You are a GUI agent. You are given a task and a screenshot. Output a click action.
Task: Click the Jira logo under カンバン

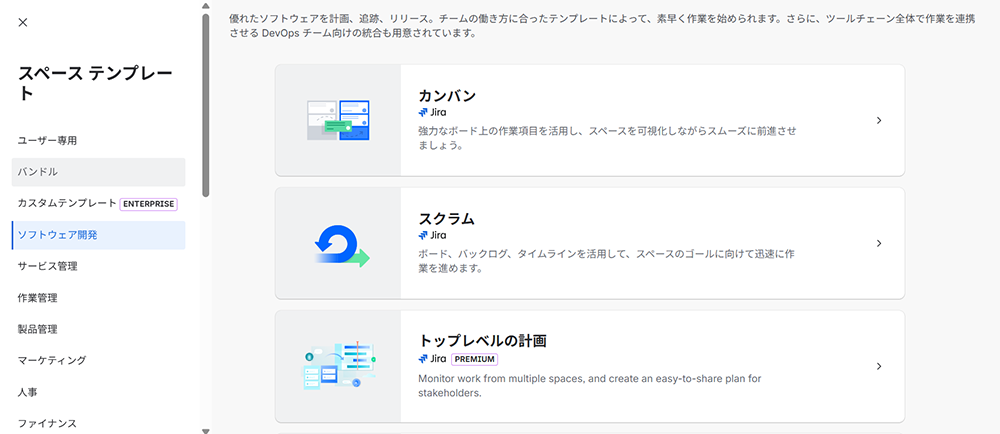(x=424, y=113)
